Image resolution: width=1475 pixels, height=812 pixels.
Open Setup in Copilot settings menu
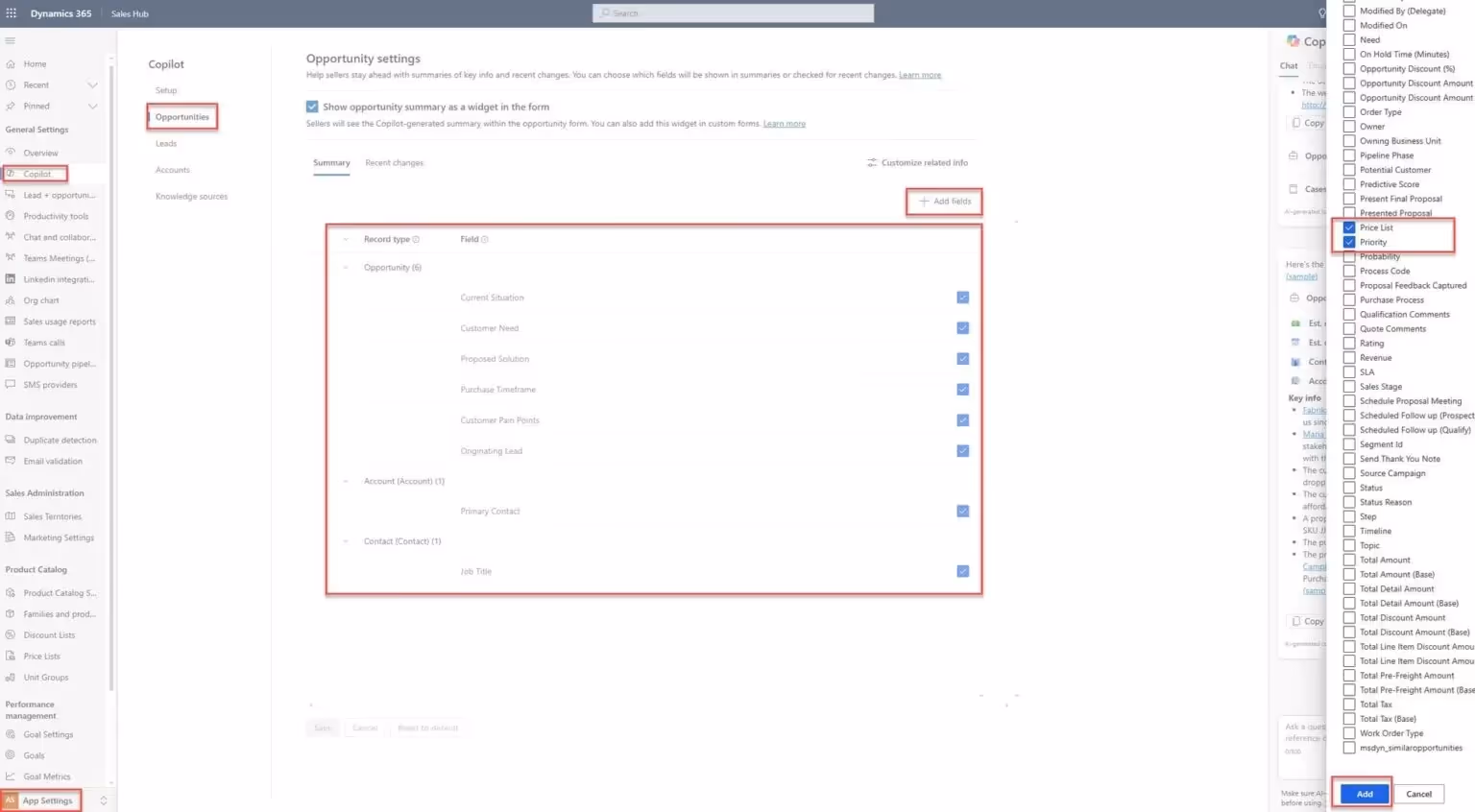[166, 90]
